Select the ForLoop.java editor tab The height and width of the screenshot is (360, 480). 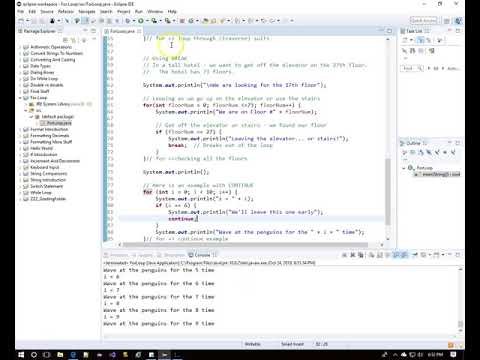coord(122,31)
